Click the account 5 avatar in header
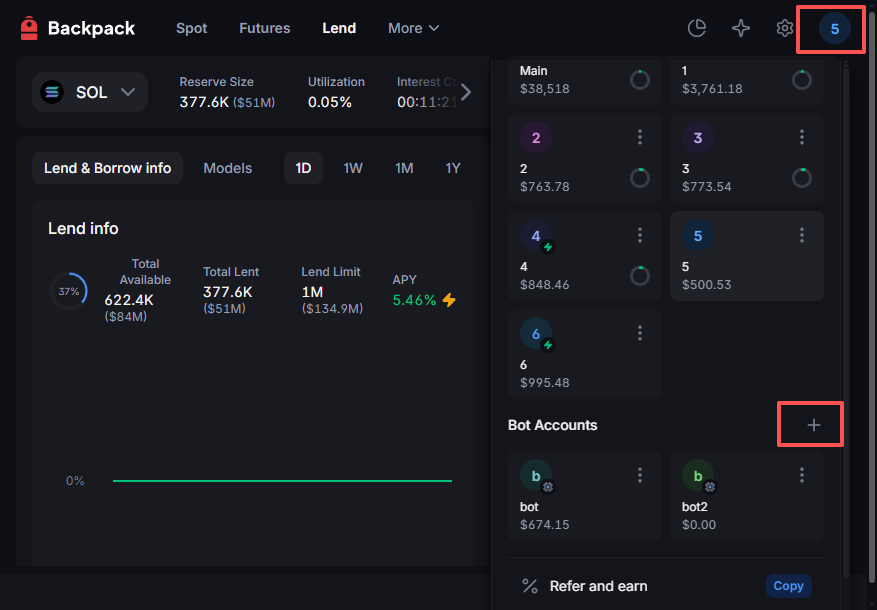This screenshot has height=610, width=877. tap(834, 28)
